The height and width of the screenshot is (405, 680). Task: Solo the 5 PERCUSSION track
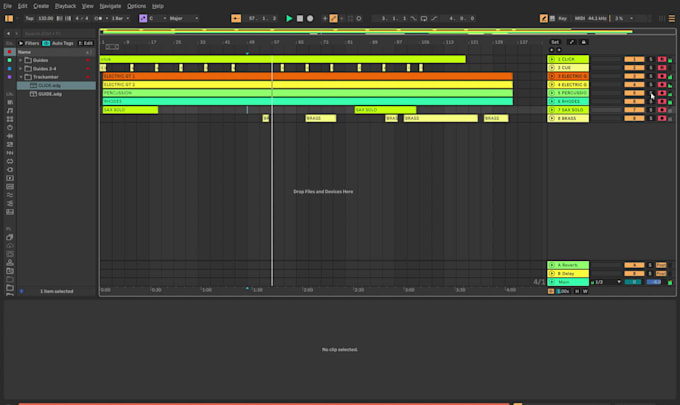651,93
